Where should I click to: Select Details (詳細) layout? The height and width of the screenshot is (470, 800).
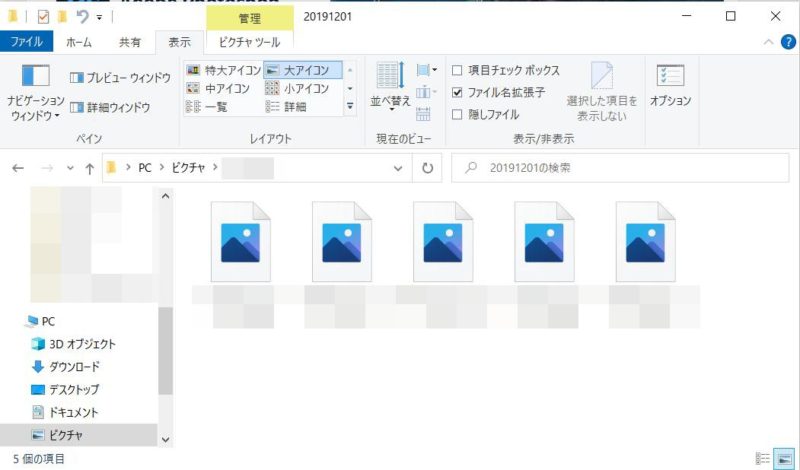pos(286,107)
